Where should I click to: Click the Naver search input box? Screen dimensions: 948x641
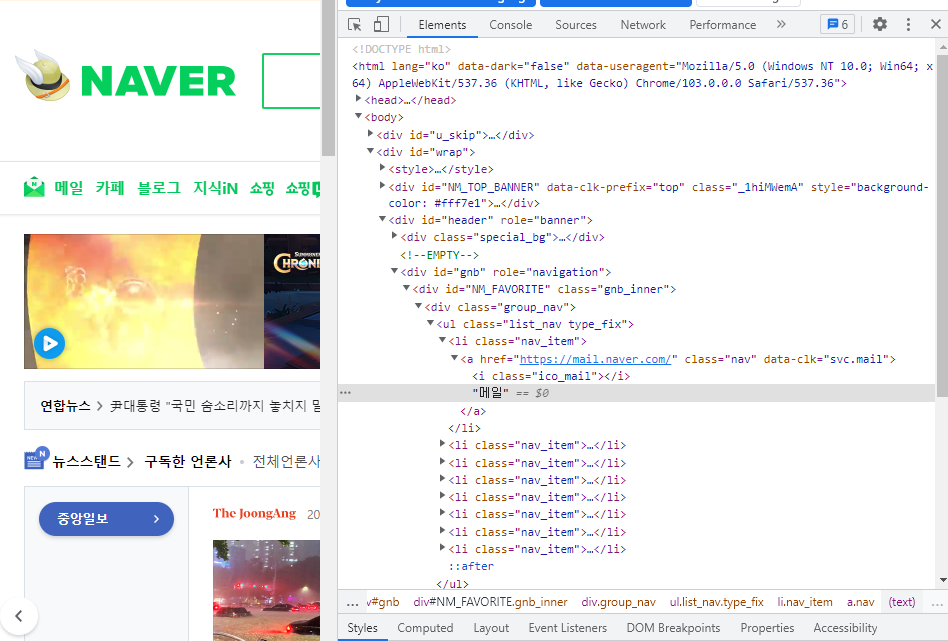tap(291, 81)
